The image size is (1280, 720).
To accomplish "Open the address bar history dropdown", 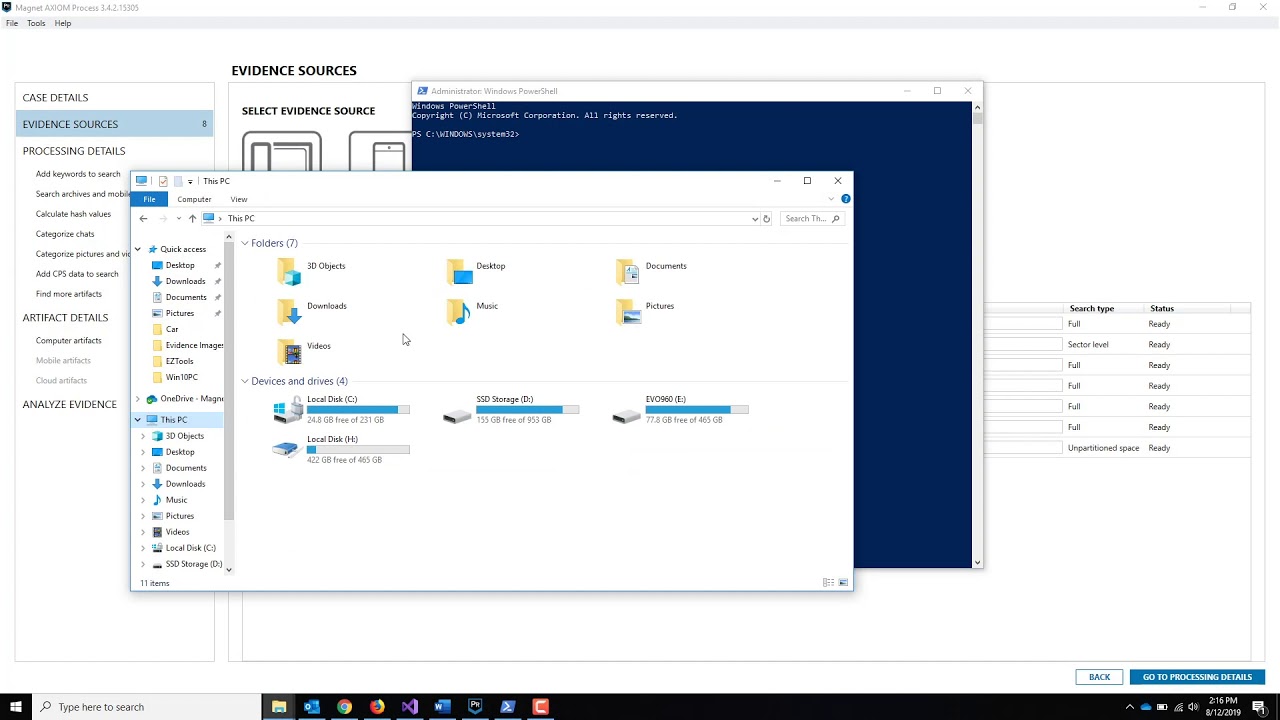I will [755, 218].
